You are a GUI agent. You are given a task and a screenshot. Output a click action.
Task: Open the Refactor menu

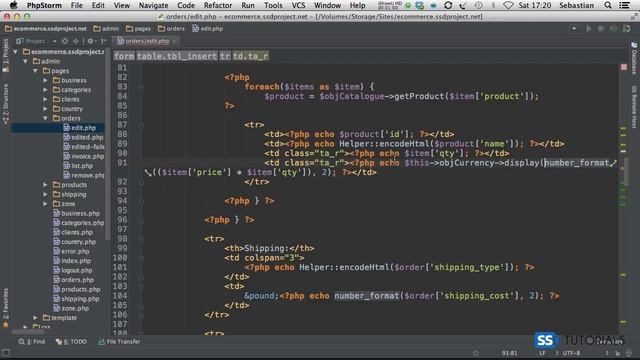[x=218, y=5]
